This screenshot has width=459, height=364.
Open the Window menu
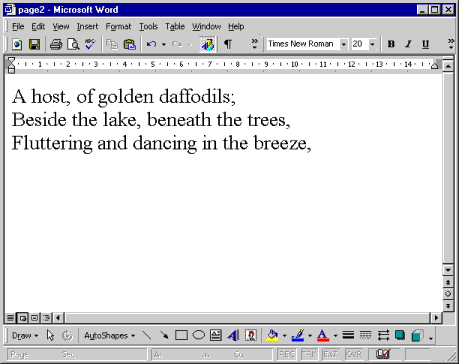pos(206,26)
